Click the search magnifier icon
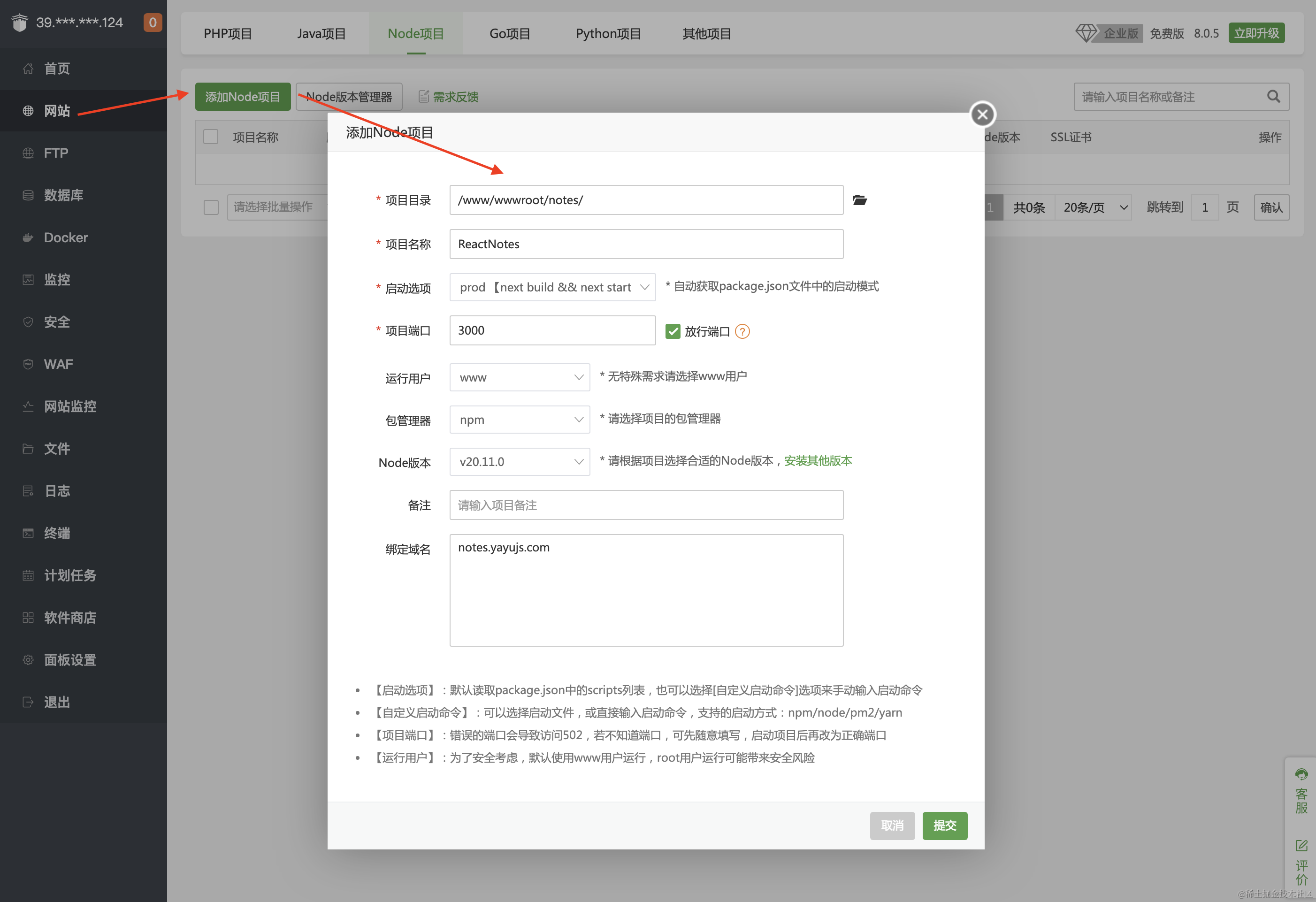1316x902 pixels. click(1273, 97)
